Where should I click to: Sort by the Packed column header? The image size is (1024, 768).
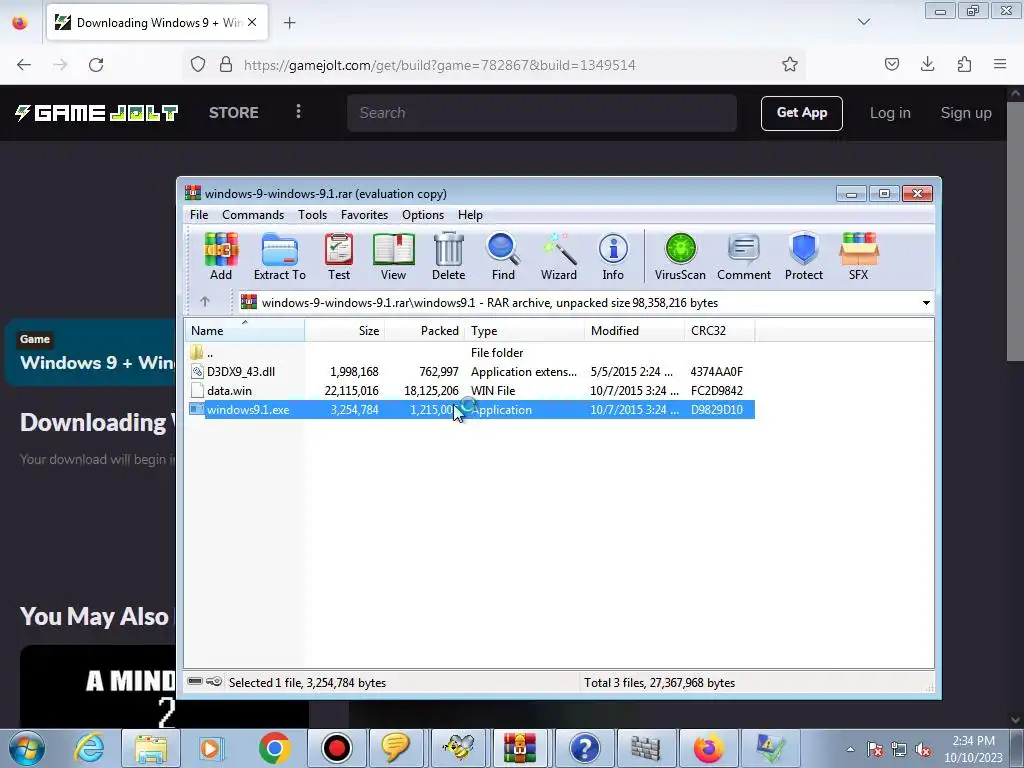click(424, 330)
